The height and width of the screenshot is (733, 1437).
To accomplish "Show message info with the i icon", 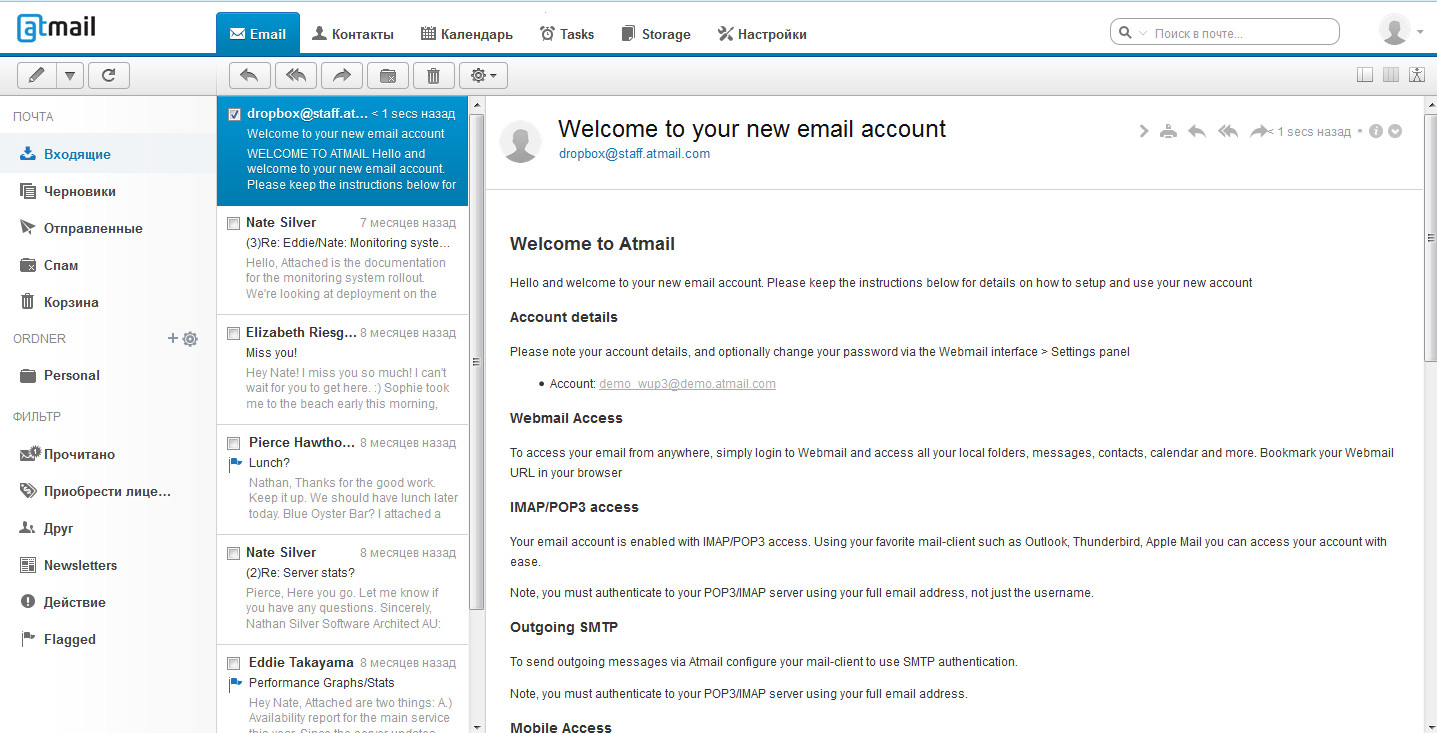I will [1376, 131].
